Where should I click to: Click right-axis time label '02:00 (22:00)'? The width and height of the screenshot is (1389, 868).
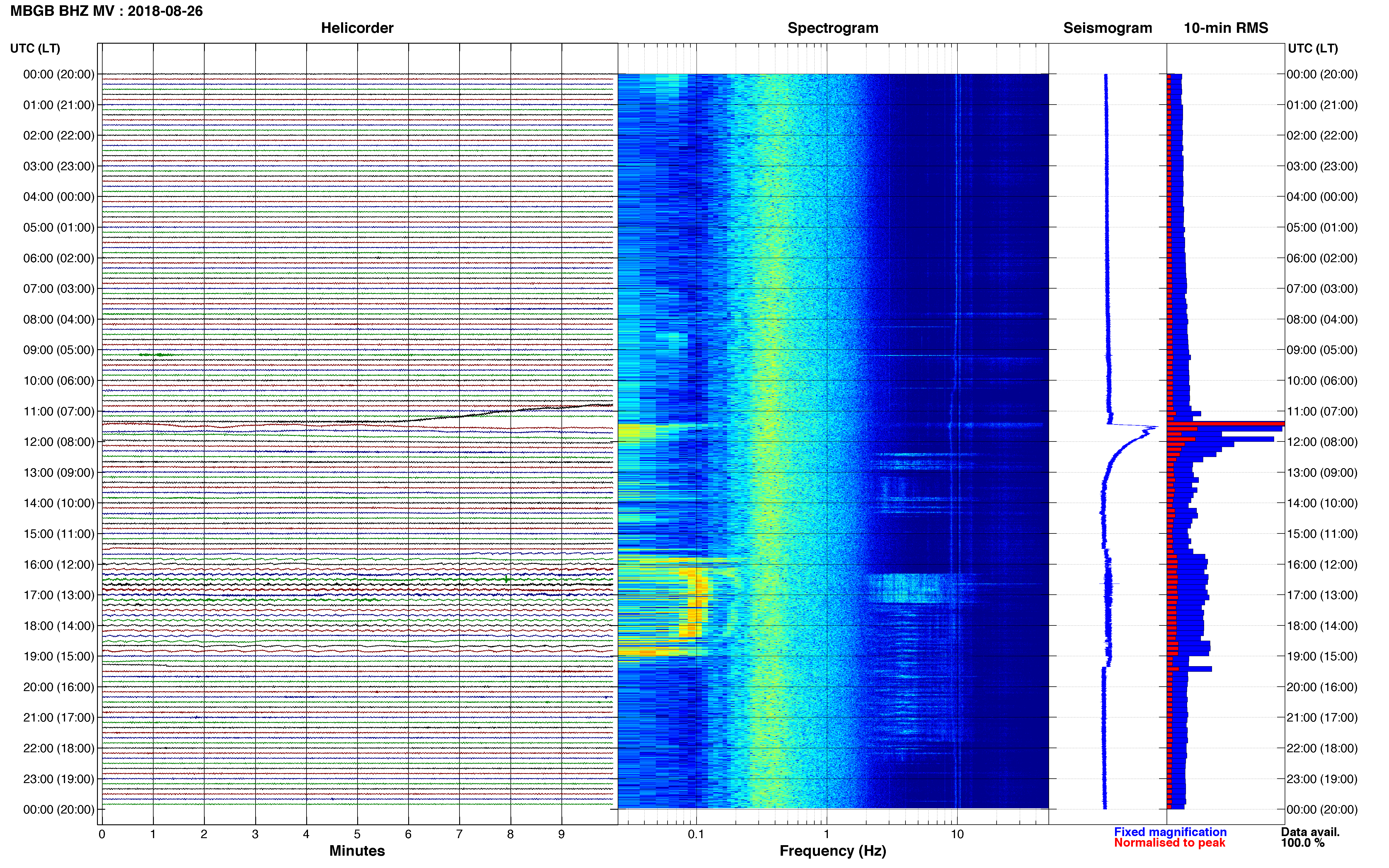click(1322, 135)
